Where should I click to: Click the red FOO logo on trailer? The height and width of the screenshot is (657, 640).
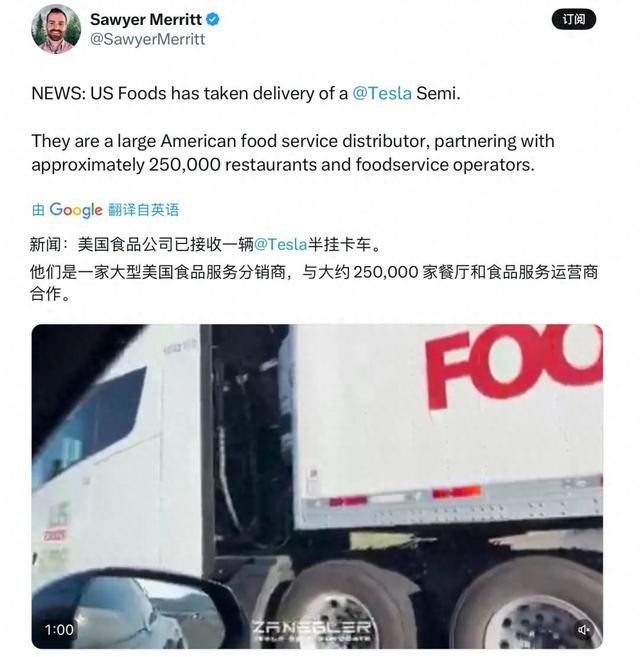point(514,366)
